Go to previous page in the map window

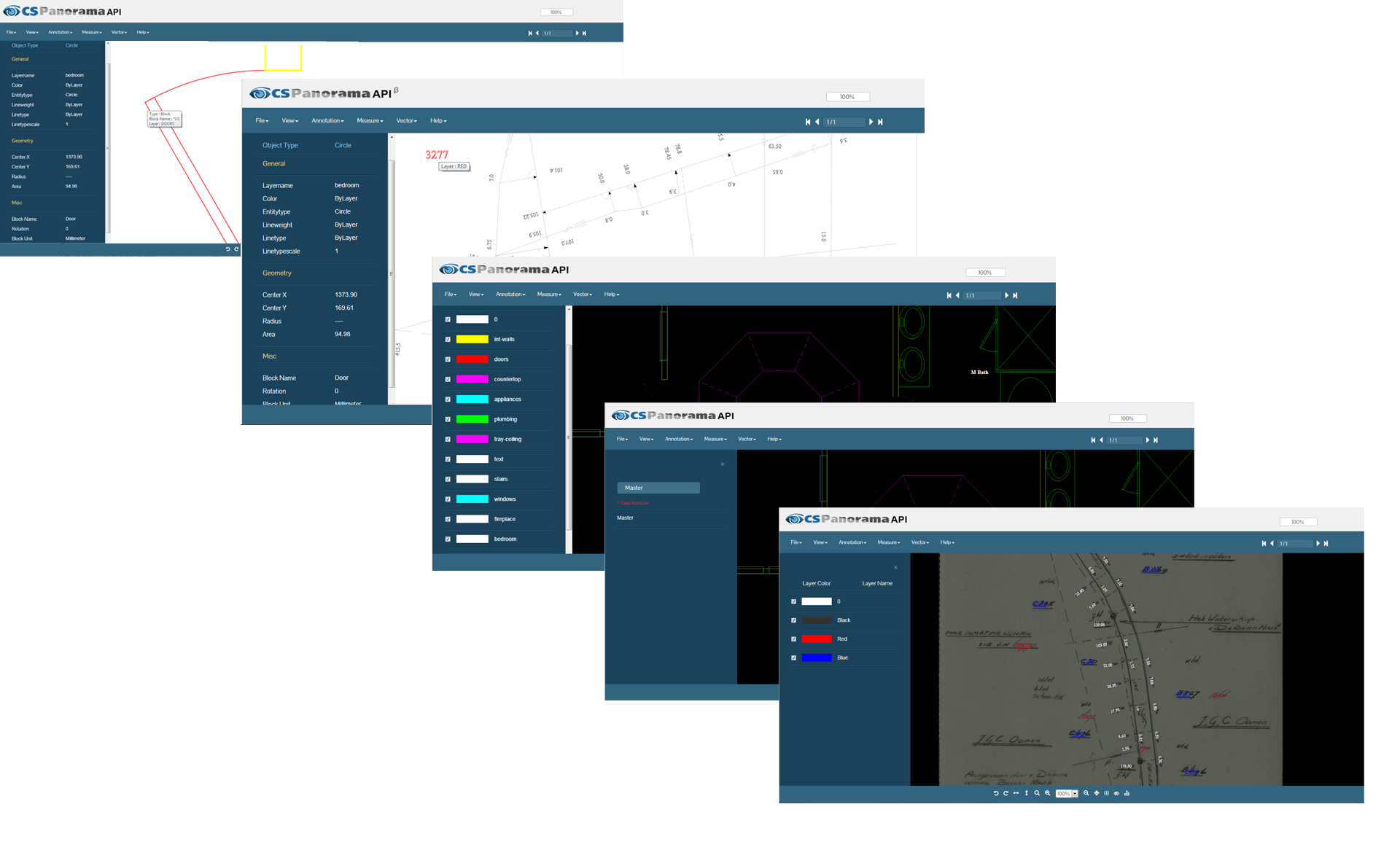pyautogui.click(x=1272, y=543)
